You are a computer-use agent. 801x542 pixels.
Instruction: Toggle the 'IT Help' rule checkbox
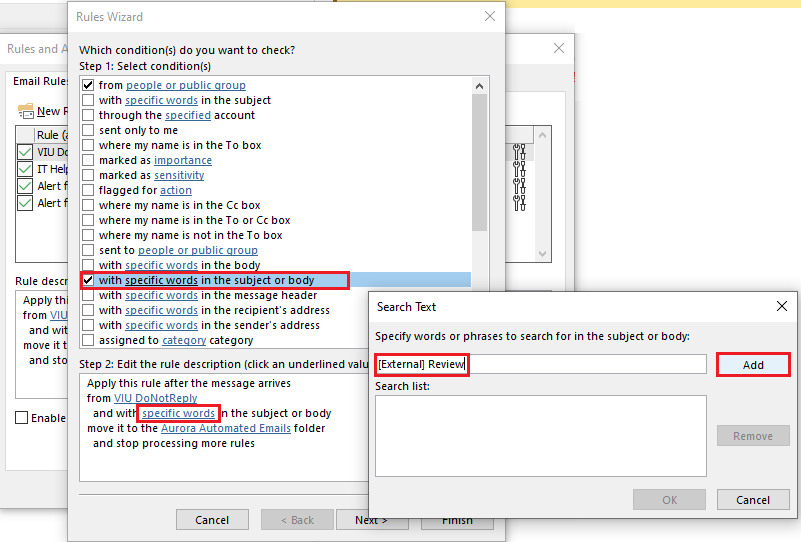click(25, 169)
